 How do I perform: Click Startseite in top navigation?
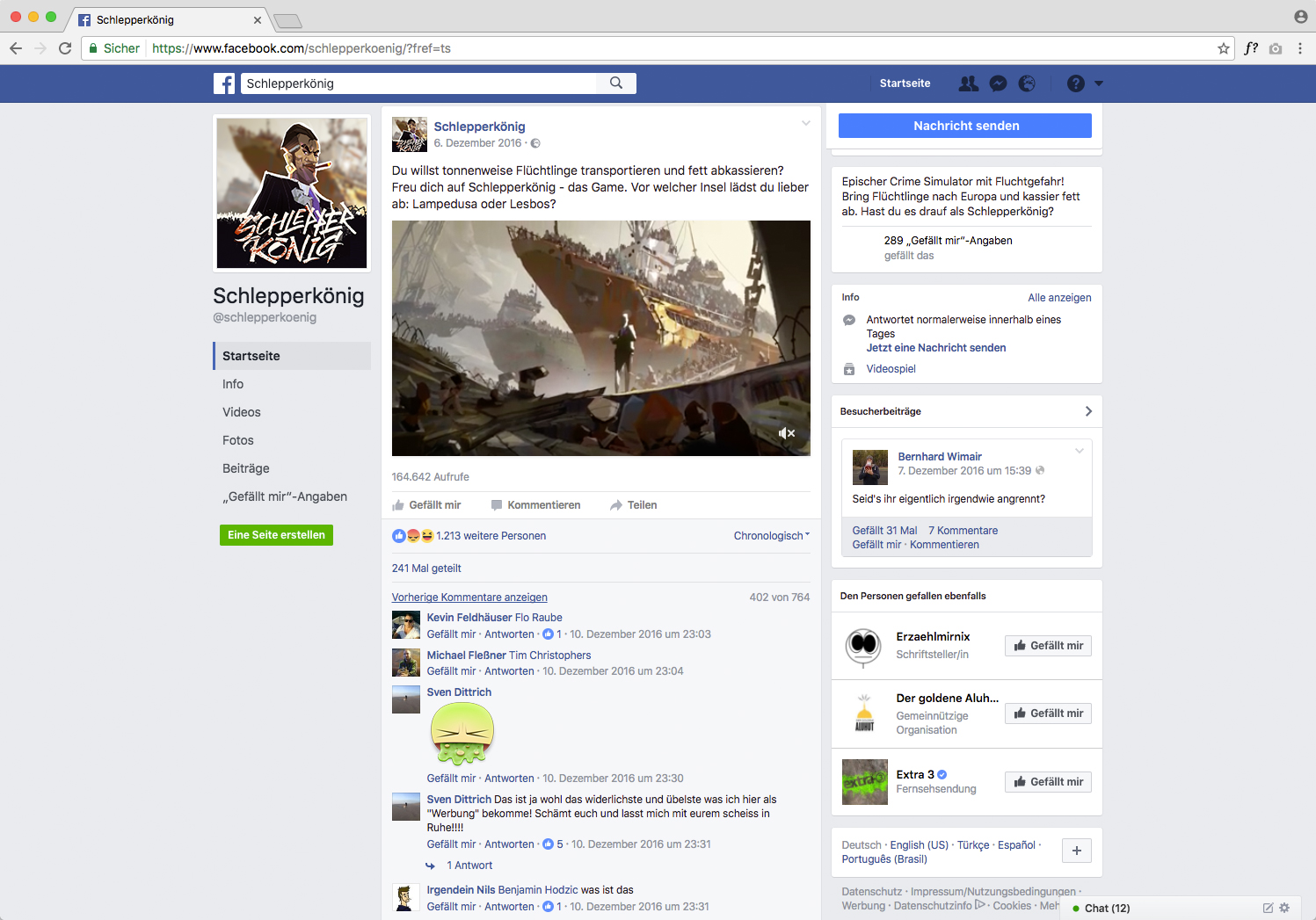[x=905, y=83]
